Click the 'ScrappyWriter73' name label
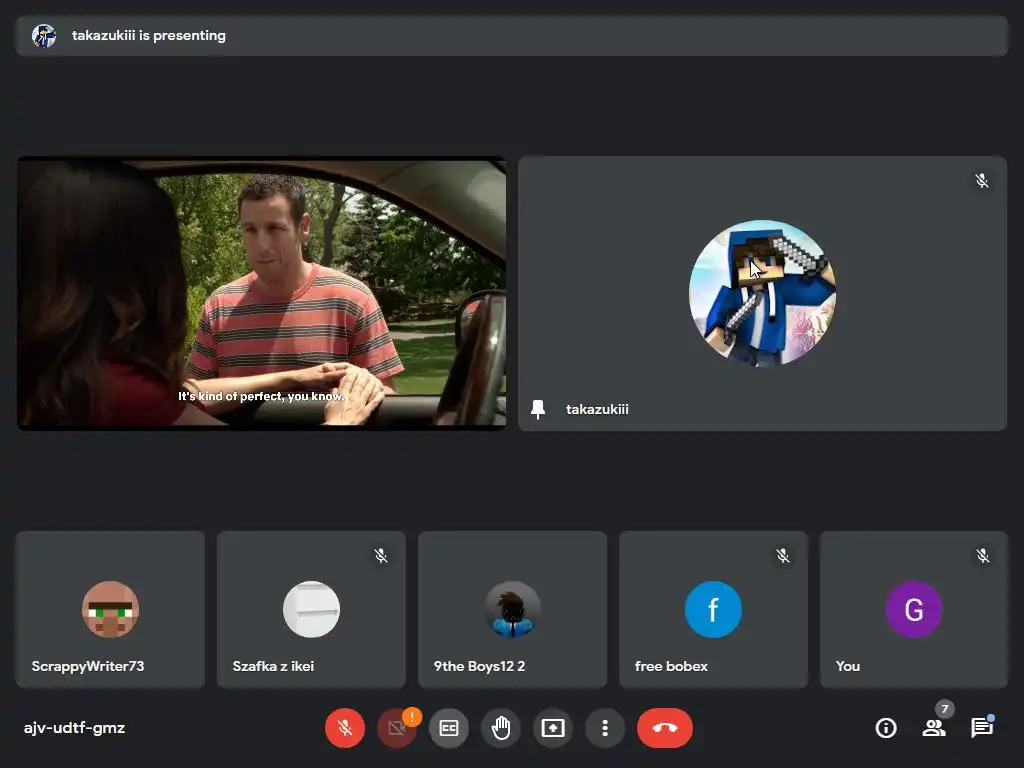Image resolution: width=1024 pixels, height=768 pixels. tap(88, 666)
